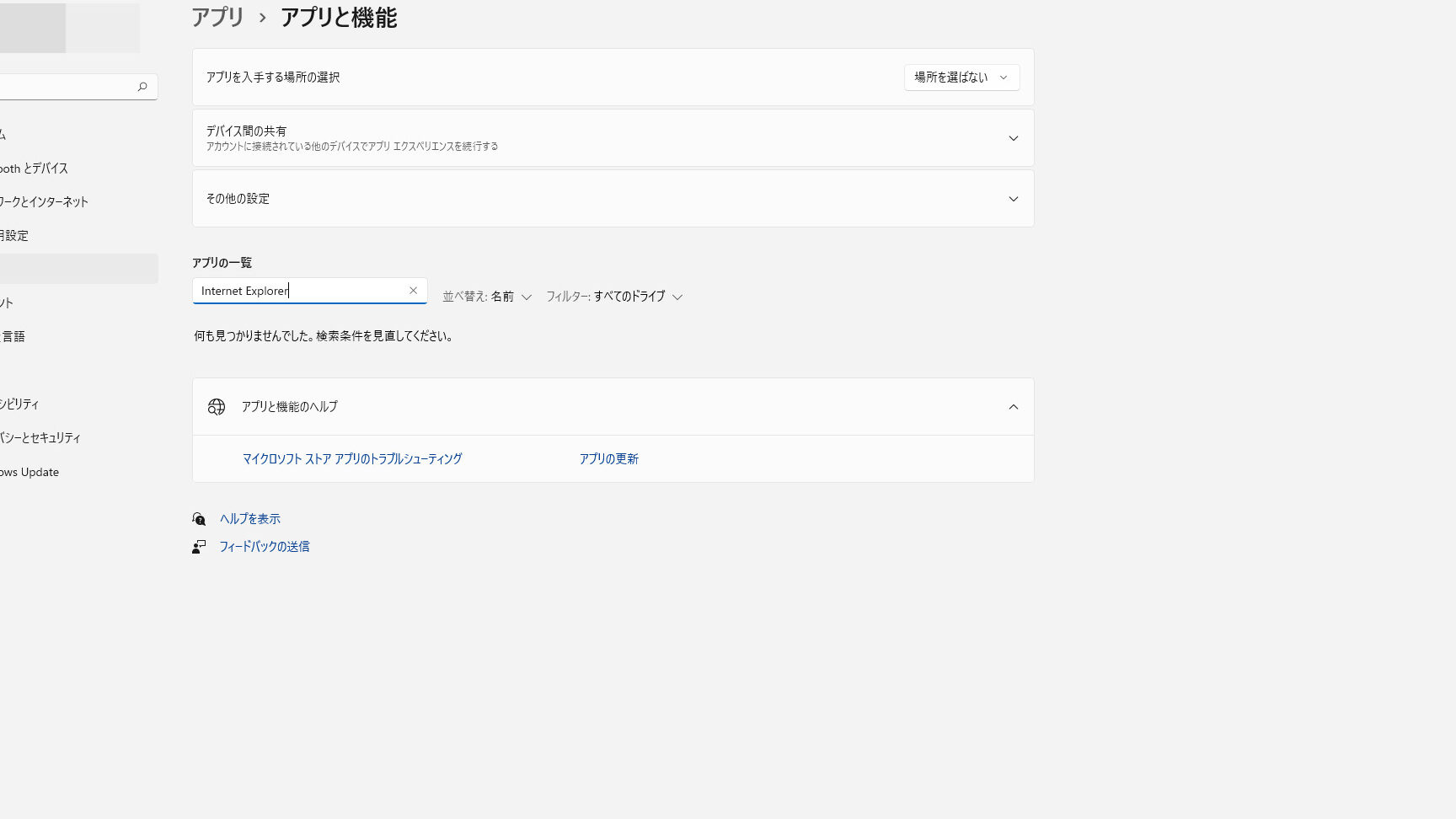The width and height of the screenshot is (1456, 819).
Task: Open the アプリの更新 link
Action: 608,459
